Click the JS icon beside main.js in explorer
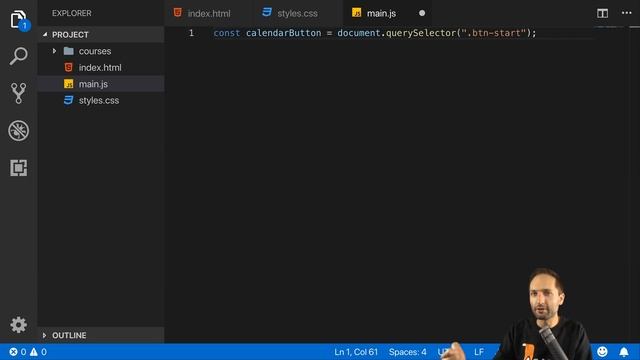 point(69,84)
